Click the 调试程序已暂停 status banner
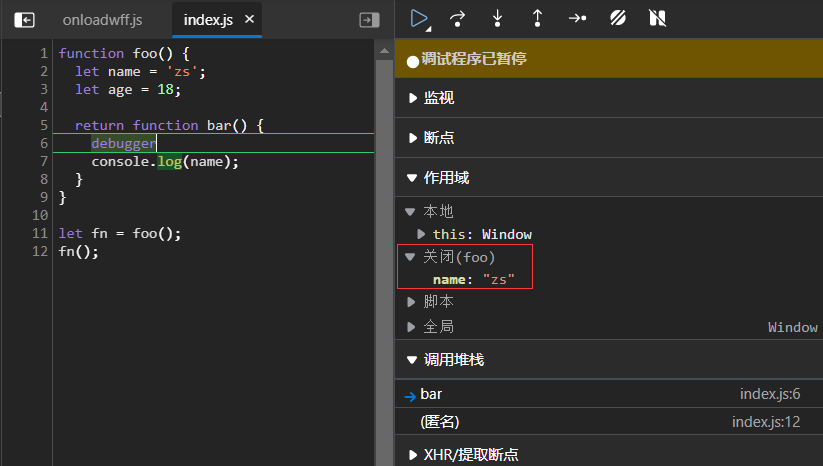This screenshot has width=823, height=466. pos(609,59)
